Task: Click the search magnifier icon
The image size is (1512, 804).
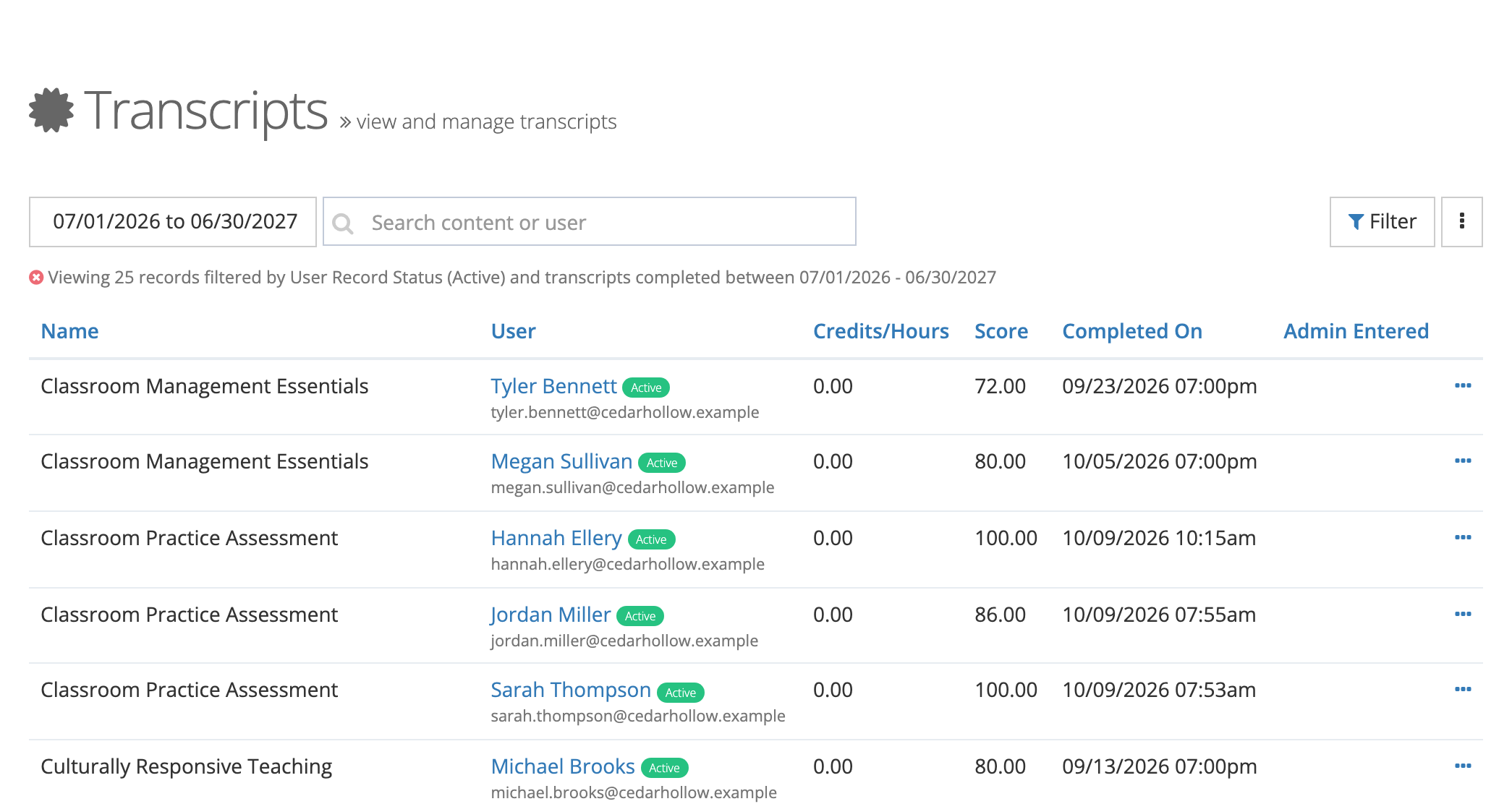Action: coord(343,223)
